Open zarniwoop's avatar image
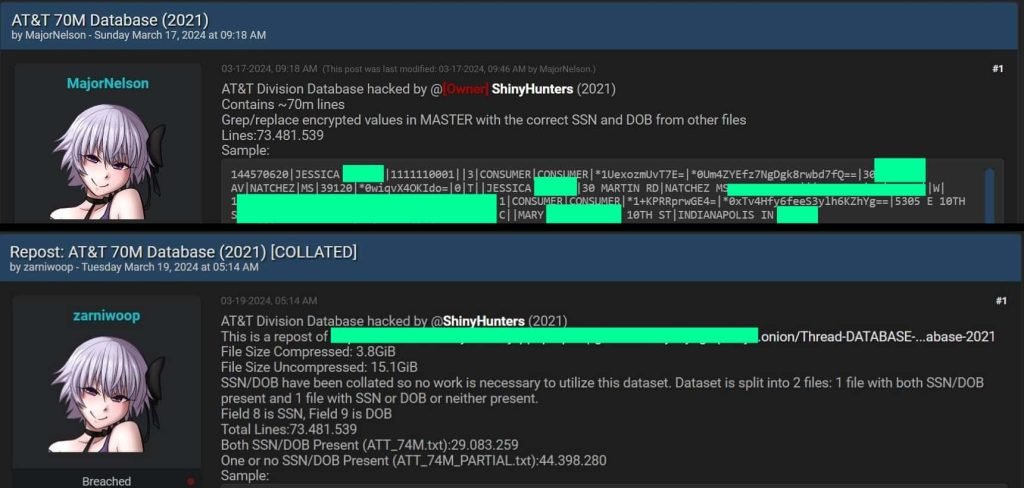The width and height of the screenshot is (1024, 488). pyautogui.click(x=106, y=400)
